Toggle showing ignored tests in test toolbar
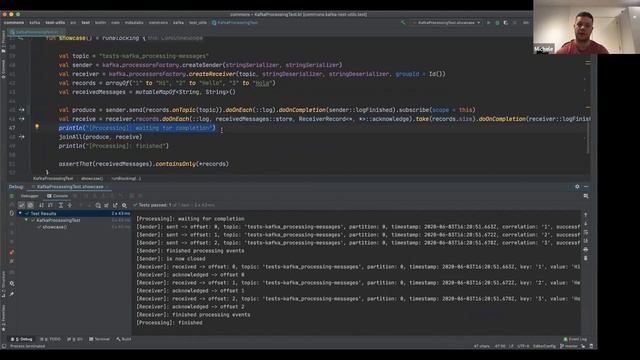This screenshot has height=360, width=640. (30, 205)
